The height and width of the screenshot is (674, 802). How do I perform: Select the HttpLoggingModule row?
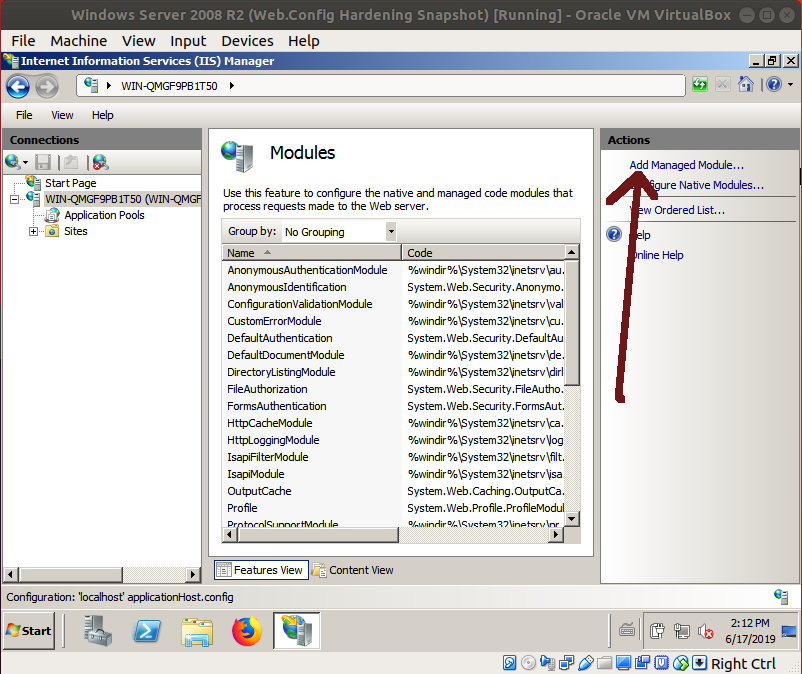click(393, 440)
